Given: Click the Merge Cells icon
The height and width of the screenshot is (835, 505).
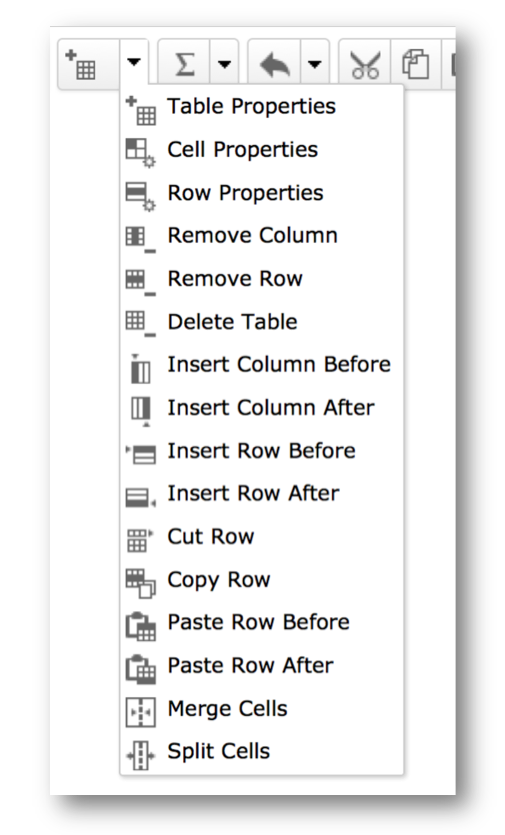Looking at the screenshot, I should 141,712.
